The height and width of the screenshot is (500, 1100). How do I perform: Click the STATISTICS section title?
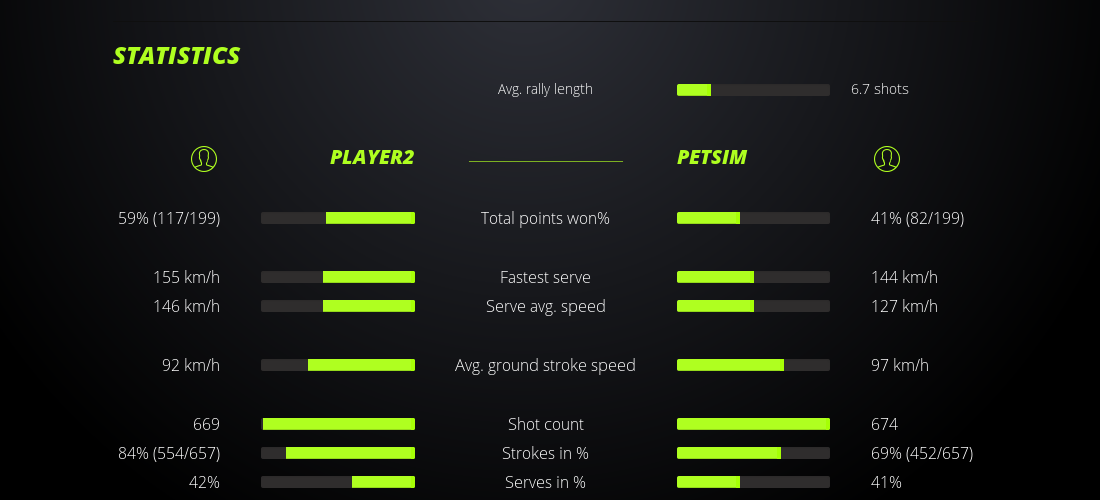tap(177, 56)
